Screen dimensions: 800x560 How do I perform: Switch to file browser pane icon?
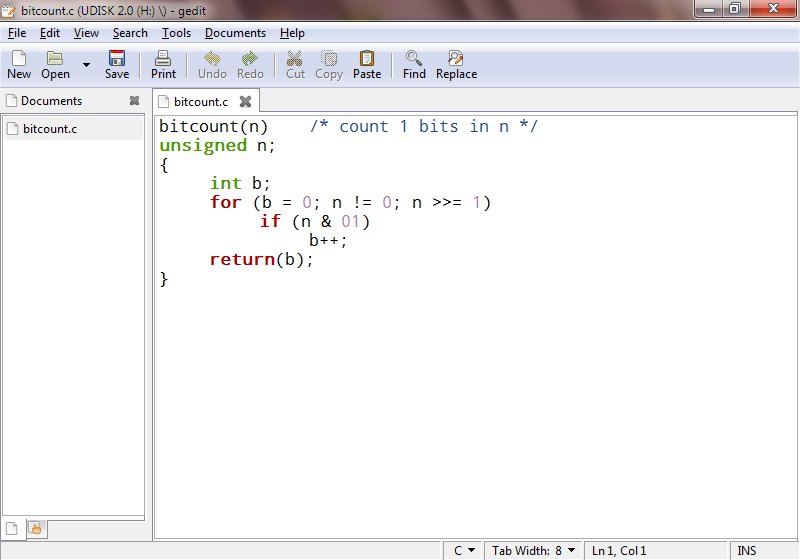[36, 528]
